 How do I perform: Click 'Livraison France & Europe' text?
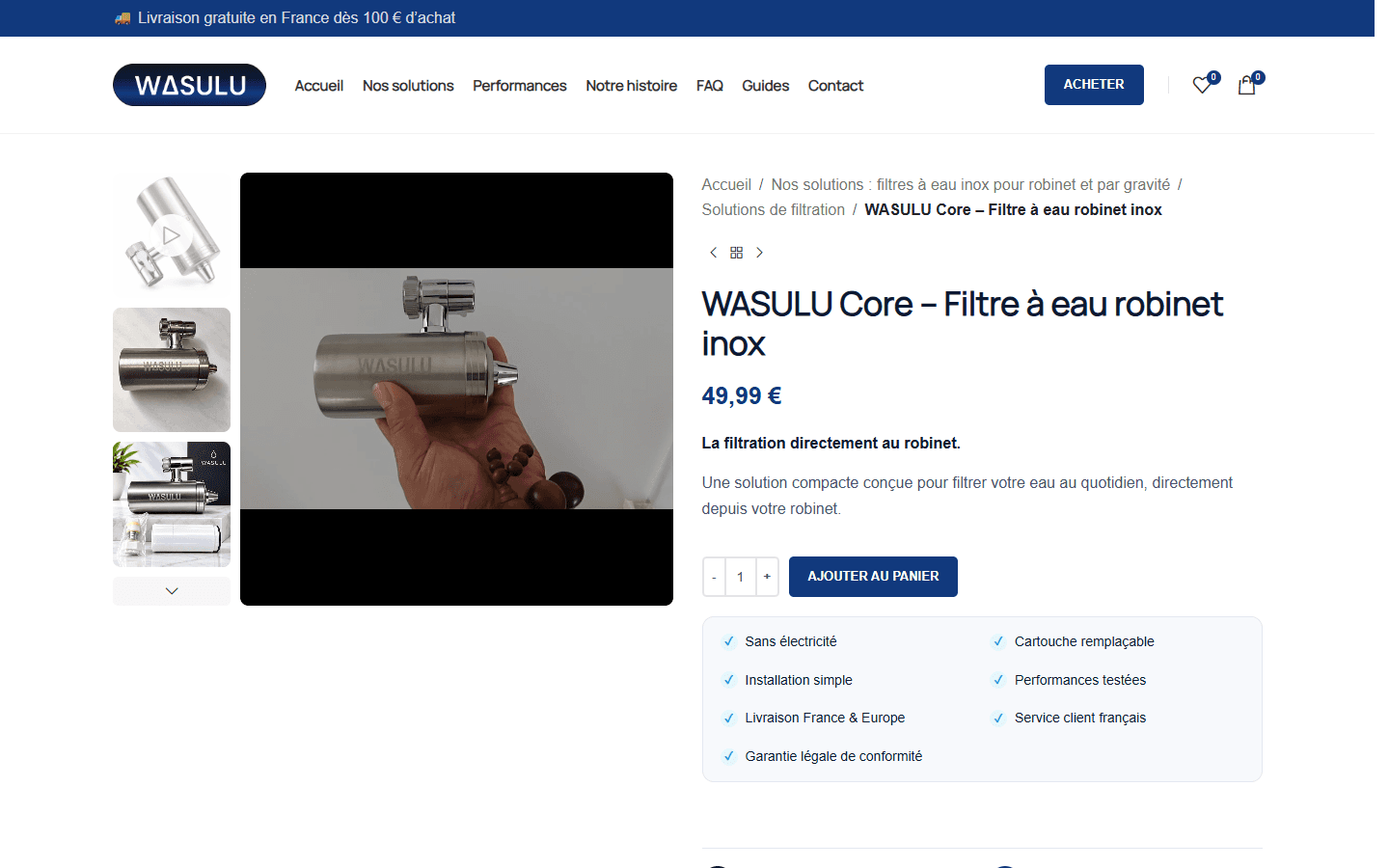pos(825,718)
